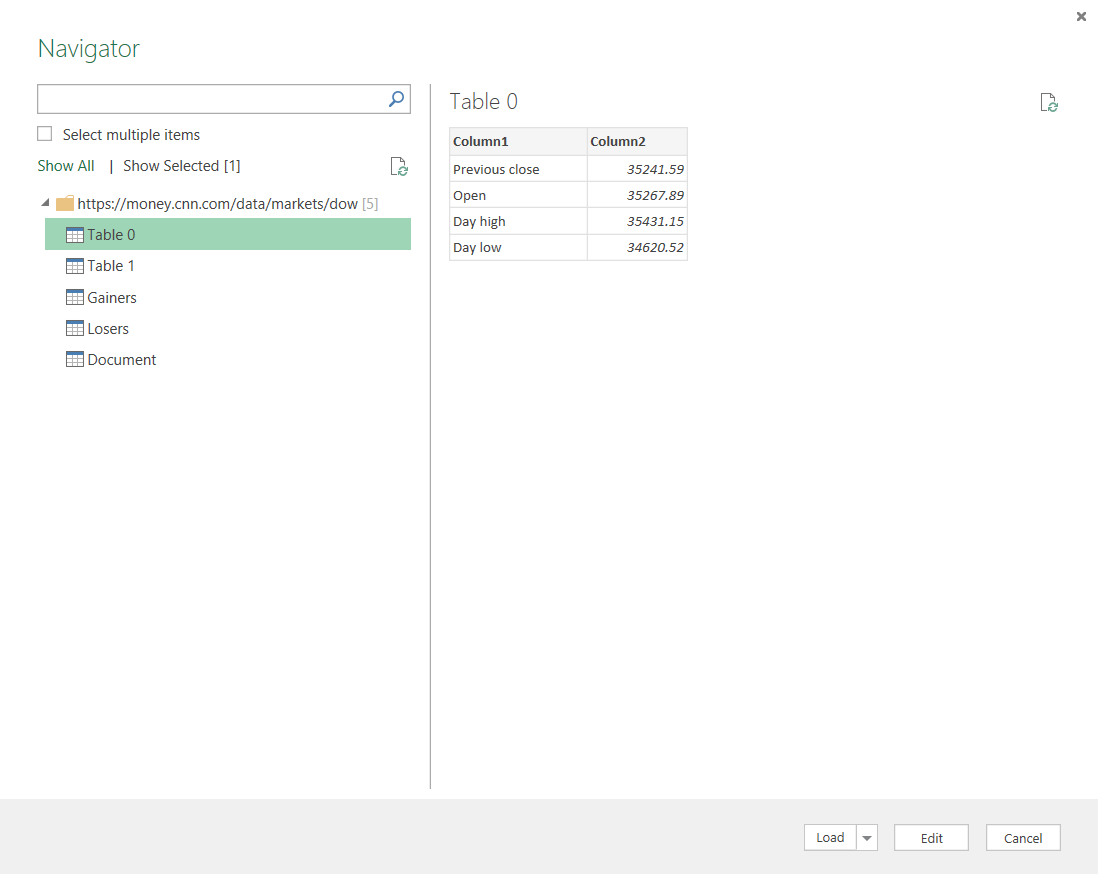Click the Table 1 grid icon
This screenshot has height=875, width=1100.
coord(74,266)
